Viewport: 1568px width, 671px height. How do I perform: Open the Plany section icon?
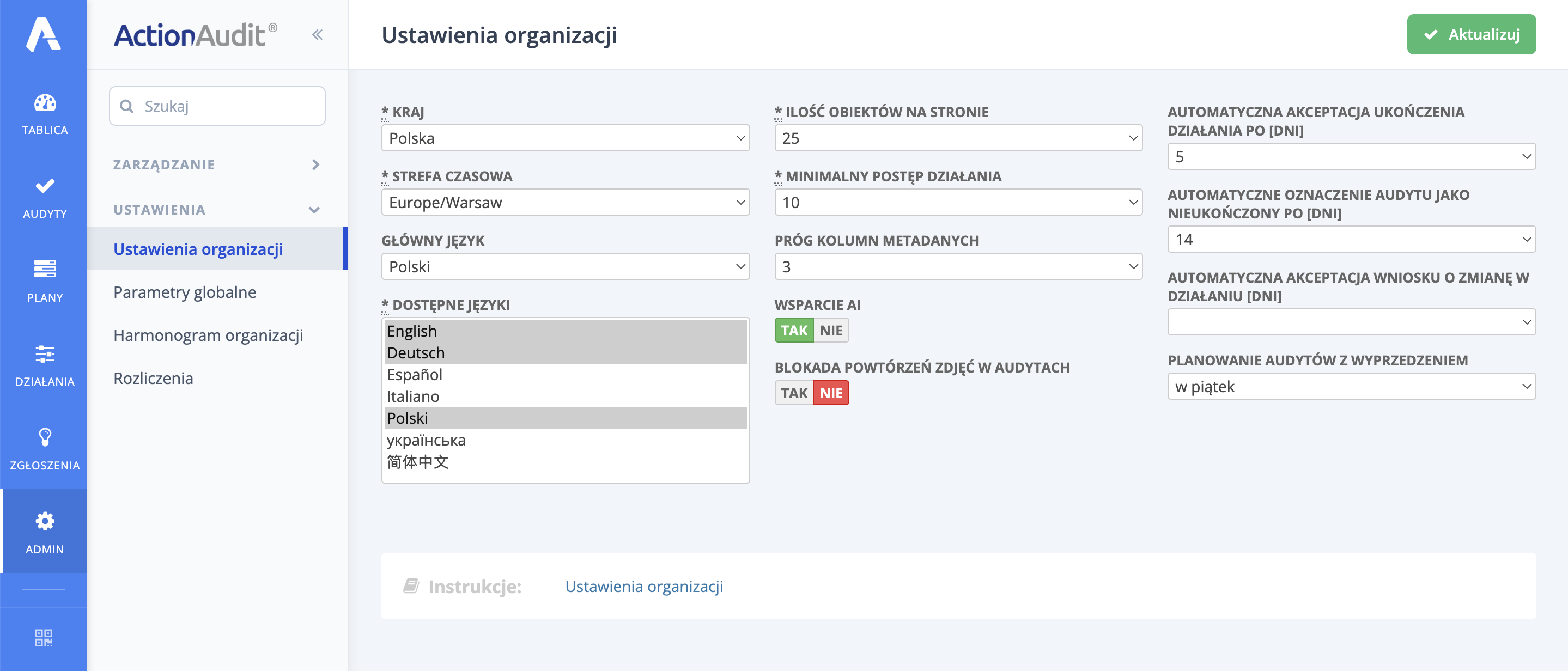pos(45,269)
